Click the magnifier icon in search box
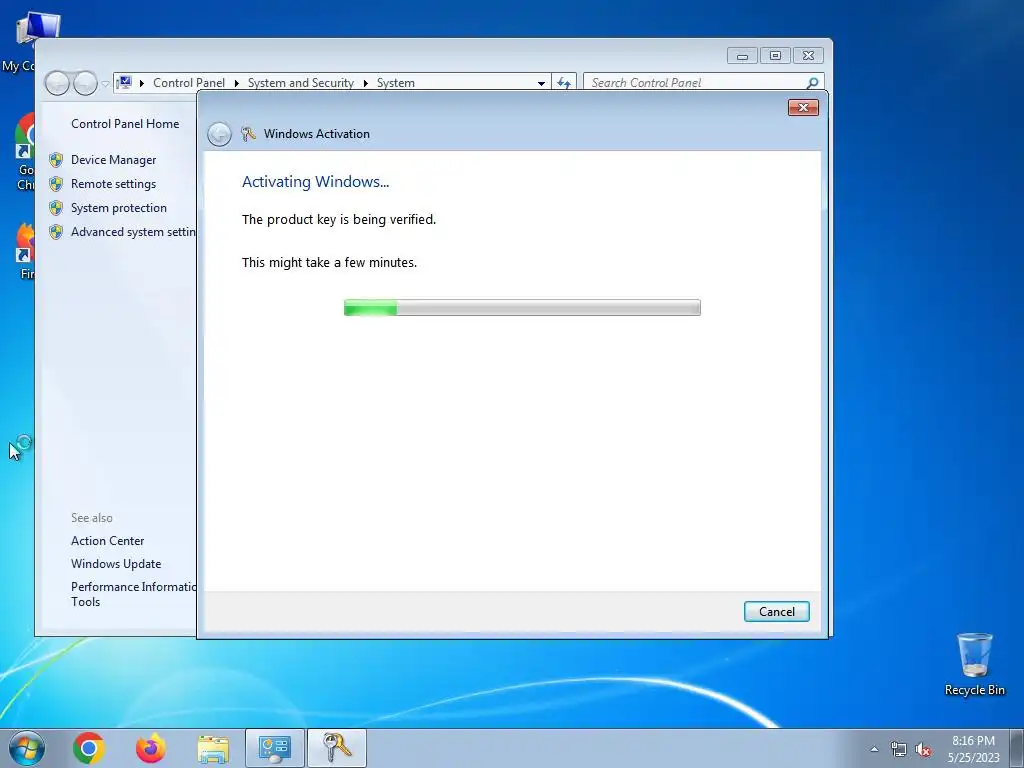 pos(812,83)
